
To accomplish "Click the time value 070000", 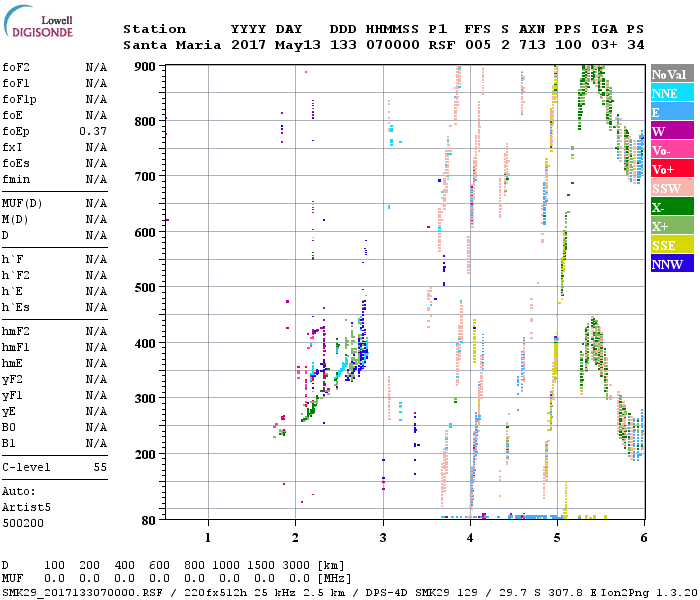I will (x=393, y=46).
